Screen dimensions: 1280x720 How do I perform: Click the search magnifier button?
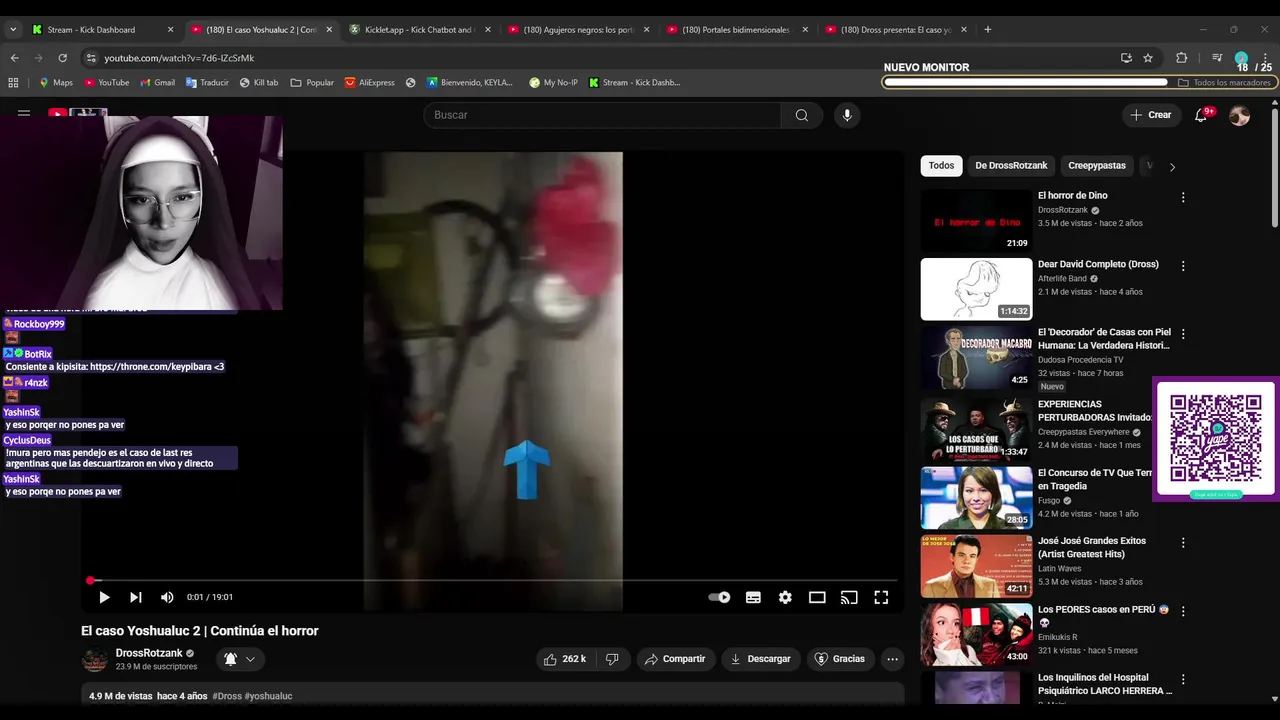[x=801, y=115]
